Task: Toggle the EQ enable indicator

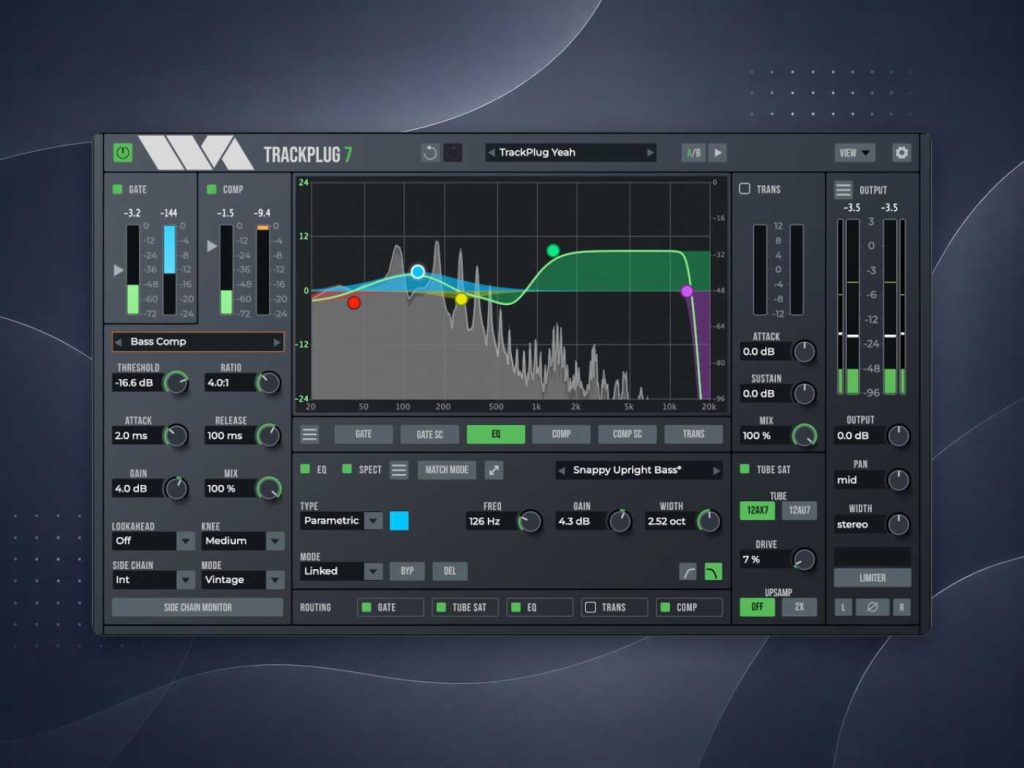Action: click(305, 469)
